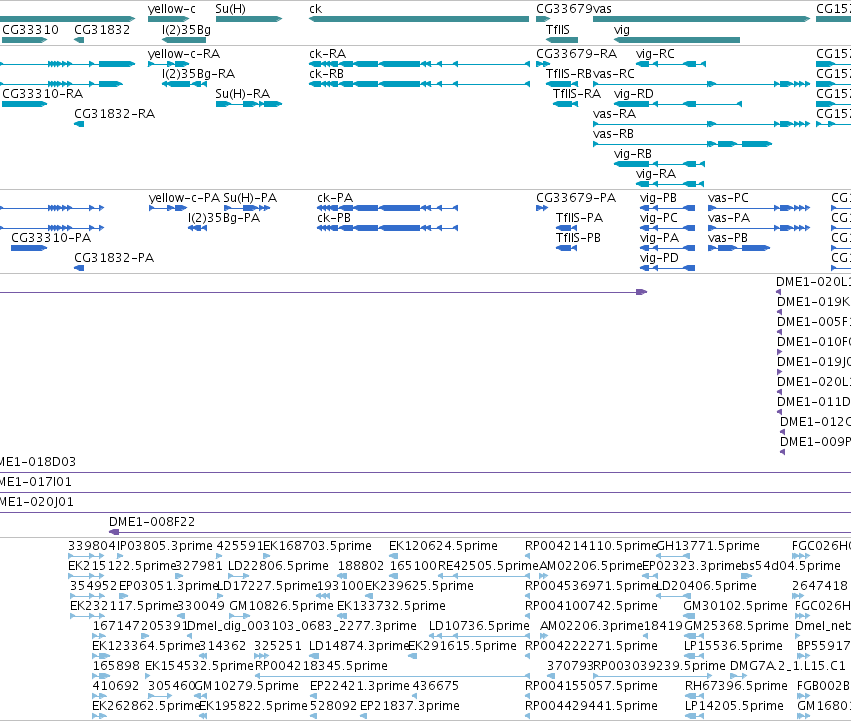
Task: Select the ck-RA transcript label
Action: [x=327, y=54]
